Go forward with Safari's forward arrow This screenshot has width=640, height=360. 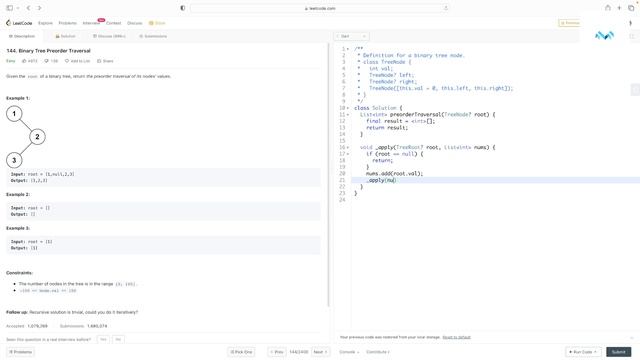tap(40, 8)
